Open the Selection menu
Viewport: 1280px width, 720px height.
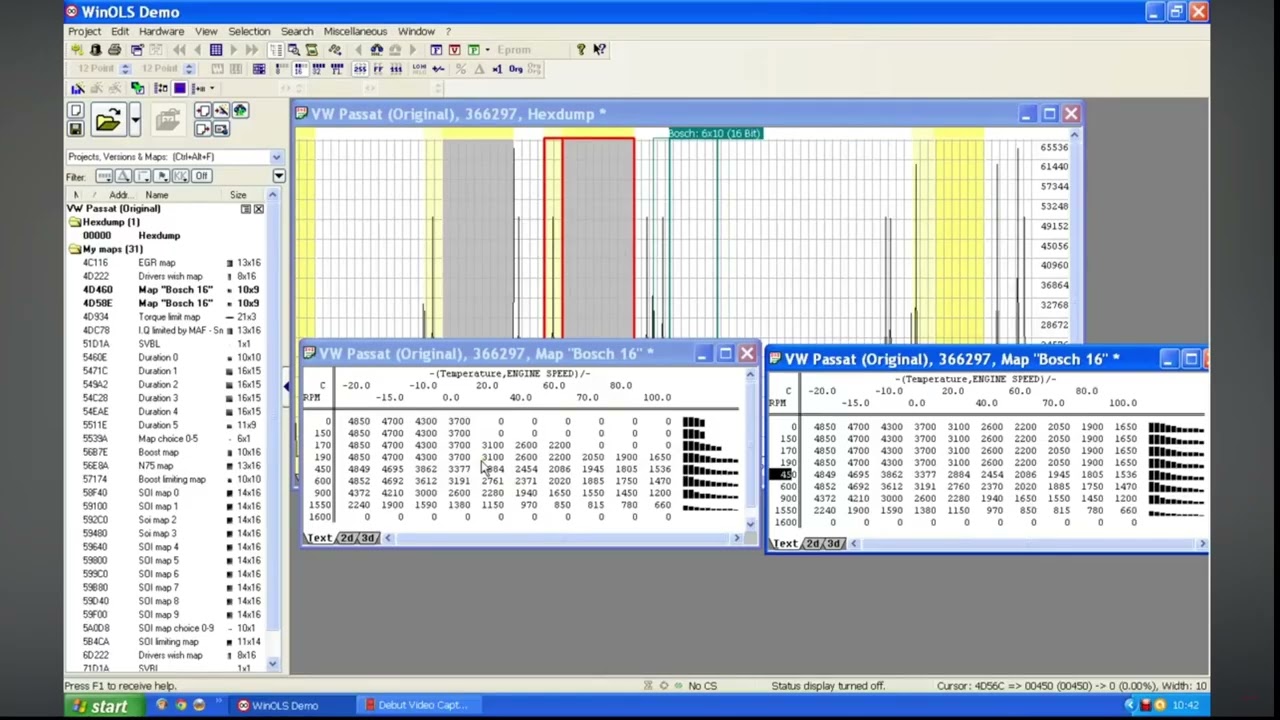(249, 31)
